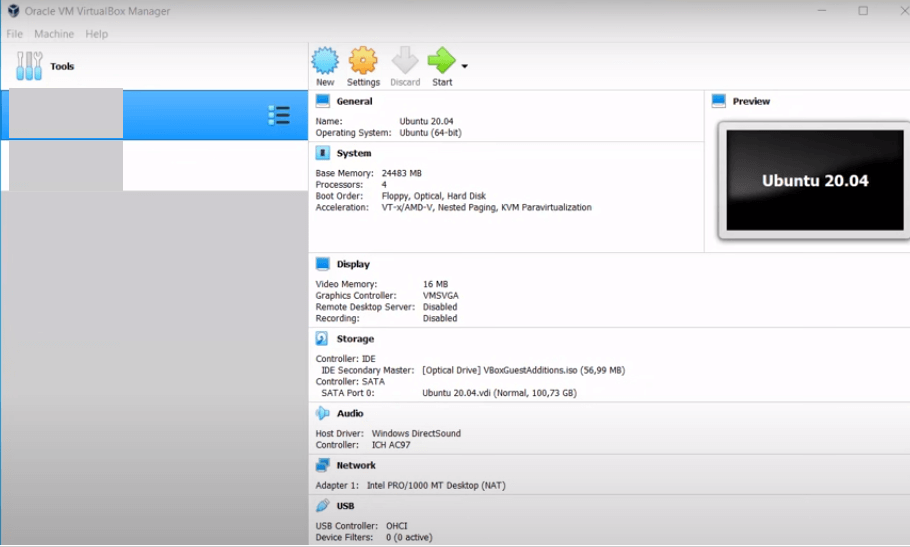
Task: Open the System settings heading link
Action: point(353,153)
